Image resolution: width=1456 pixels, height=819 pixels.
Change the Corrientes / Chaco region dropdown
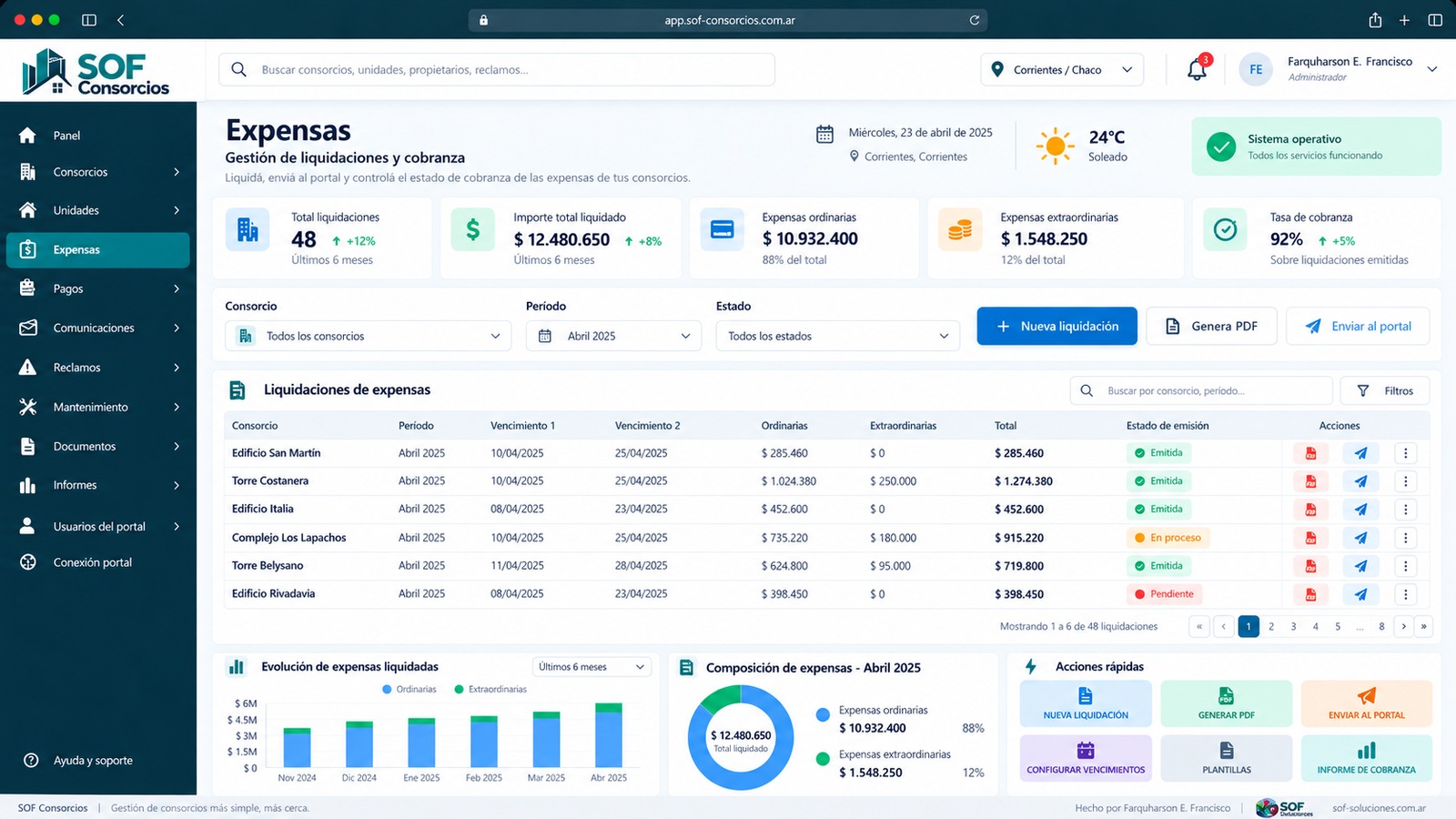tap(1062, 70)
